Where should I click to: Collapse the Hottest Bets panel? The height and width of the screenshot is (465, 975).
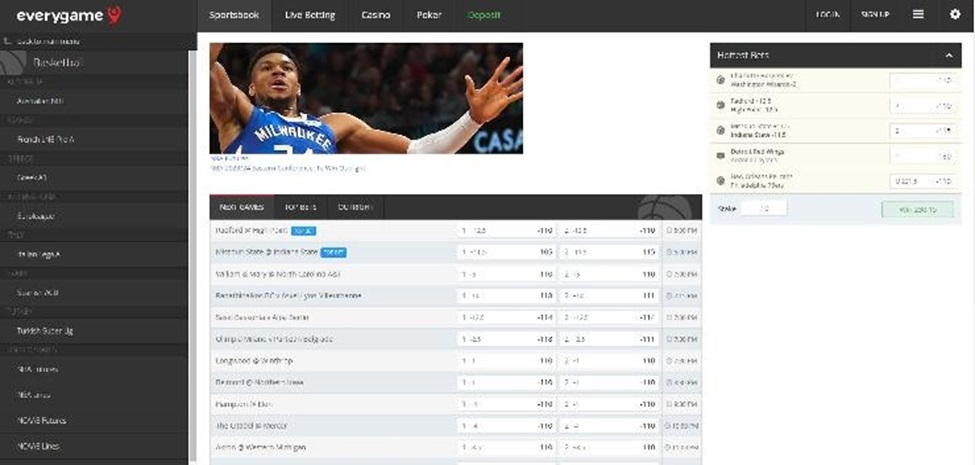click(948, 55)
